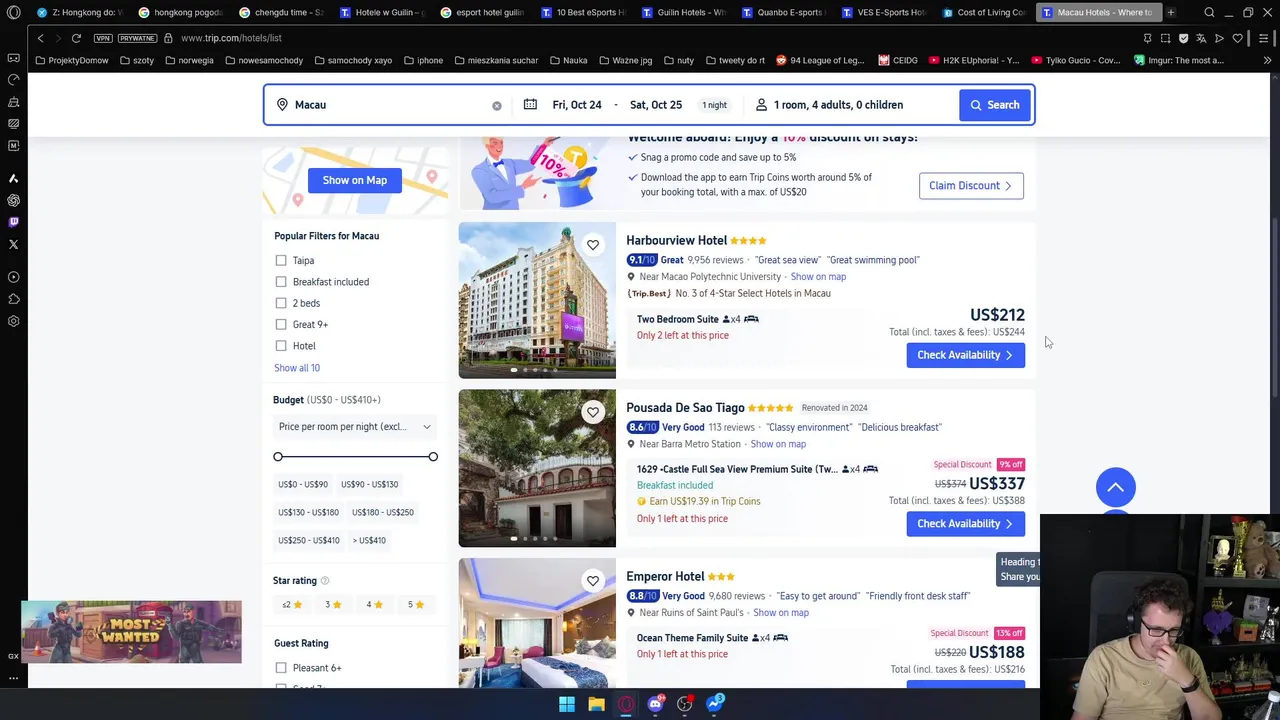
Task: Open Emperor Hotel title link
Action: 665,576
